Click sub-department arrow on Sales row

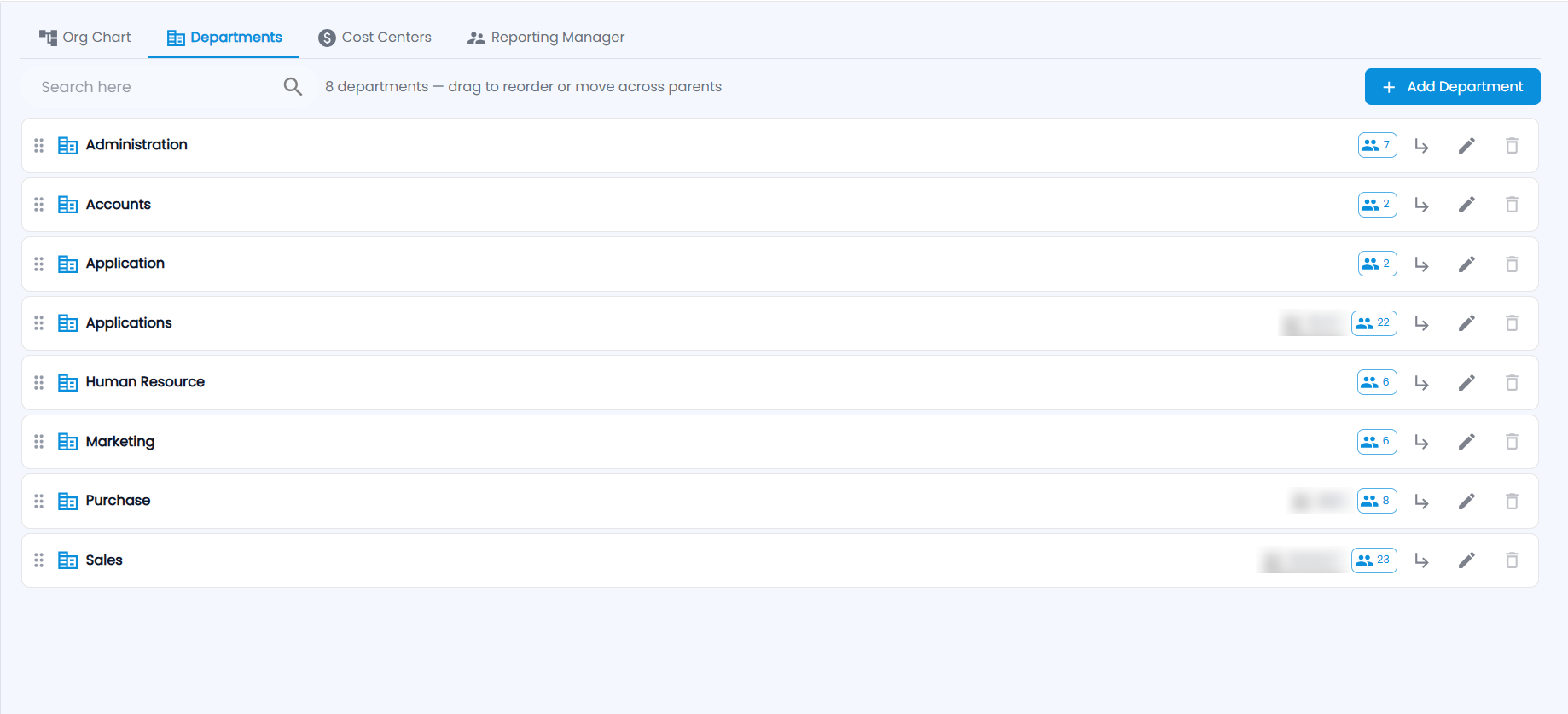(x=1421, y=560)
